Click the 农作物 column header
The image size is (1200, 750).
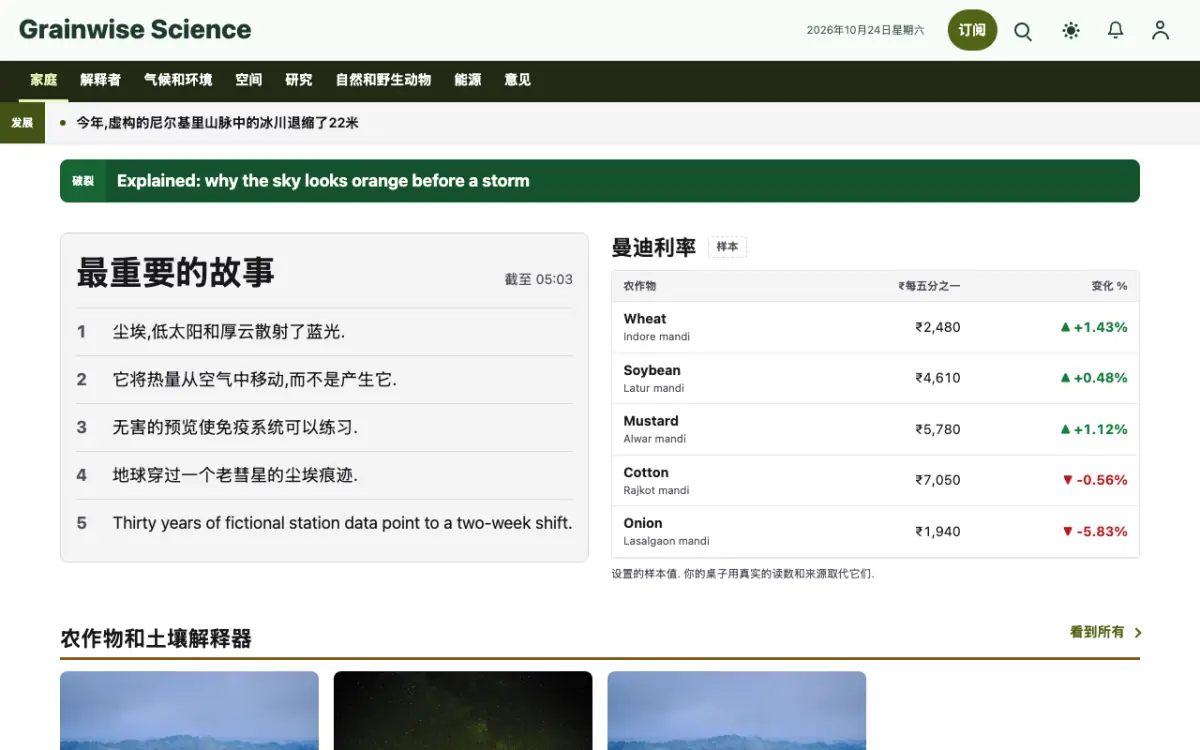tap(640, 286)
